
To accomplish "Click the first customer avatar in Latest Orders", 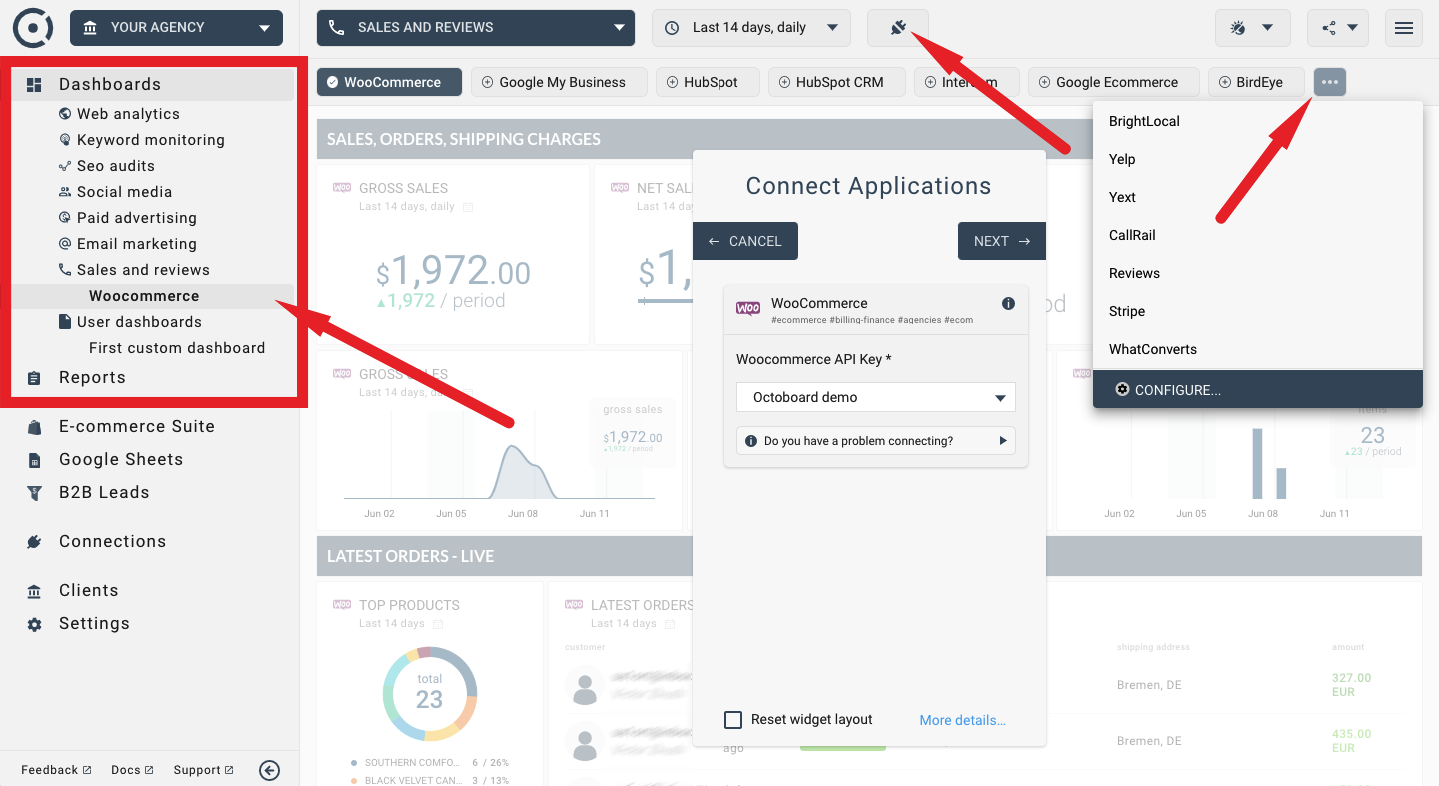I will point(584,686).
